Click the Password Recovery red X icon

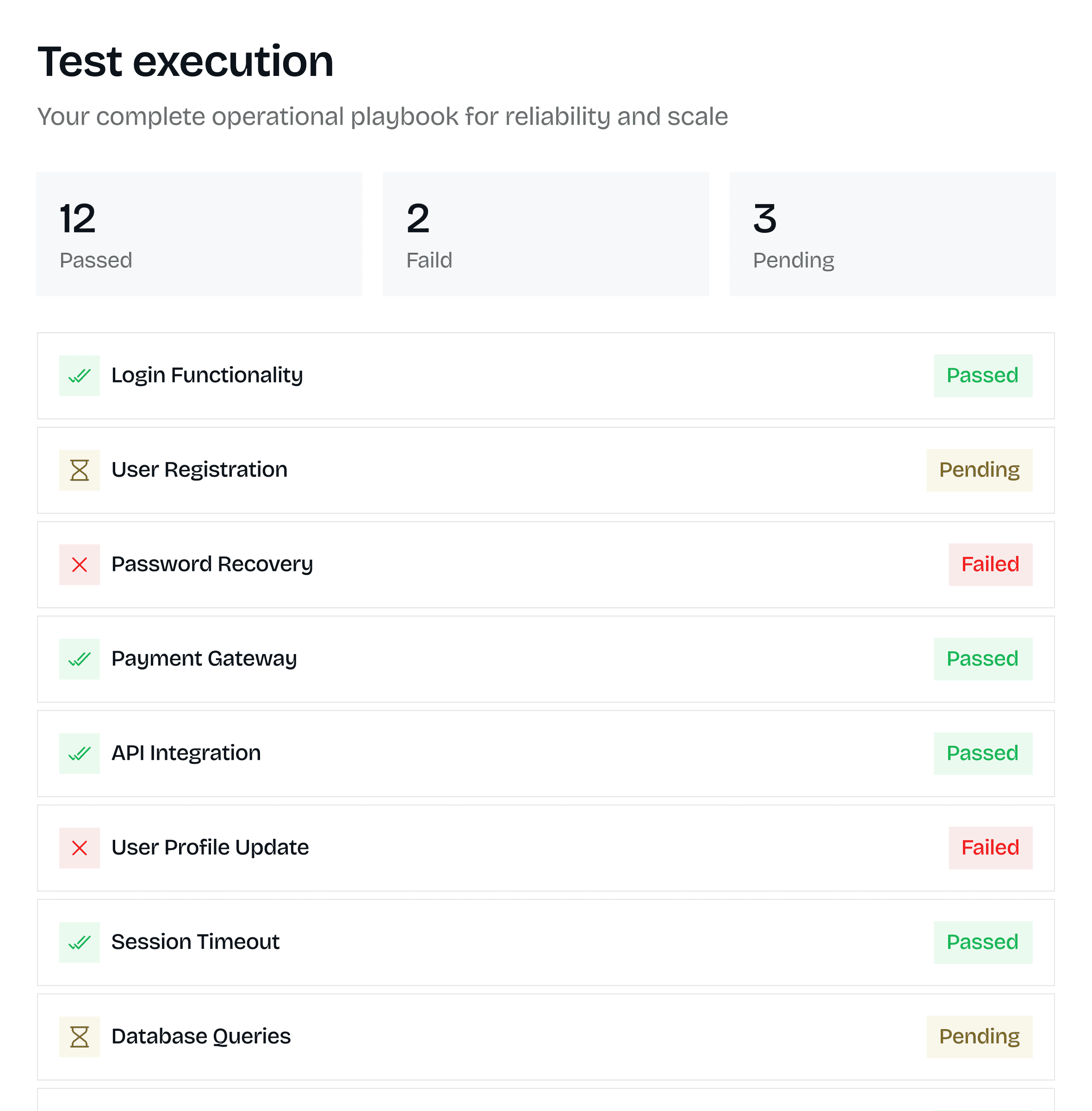pos(79,565)
